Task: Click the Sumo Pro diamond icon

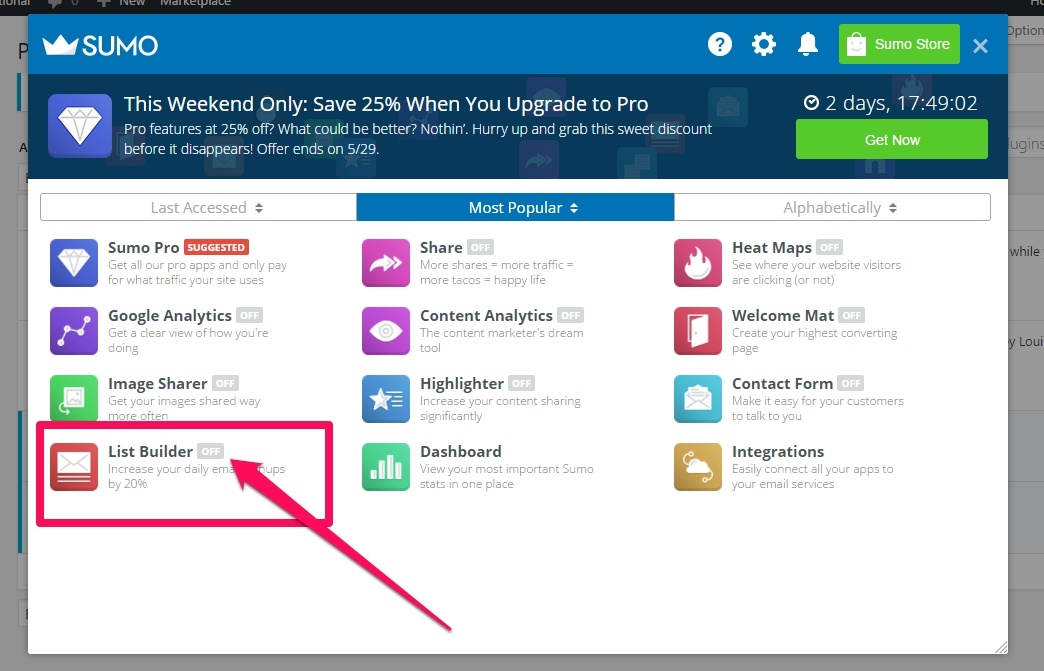Action: (74, 263)
